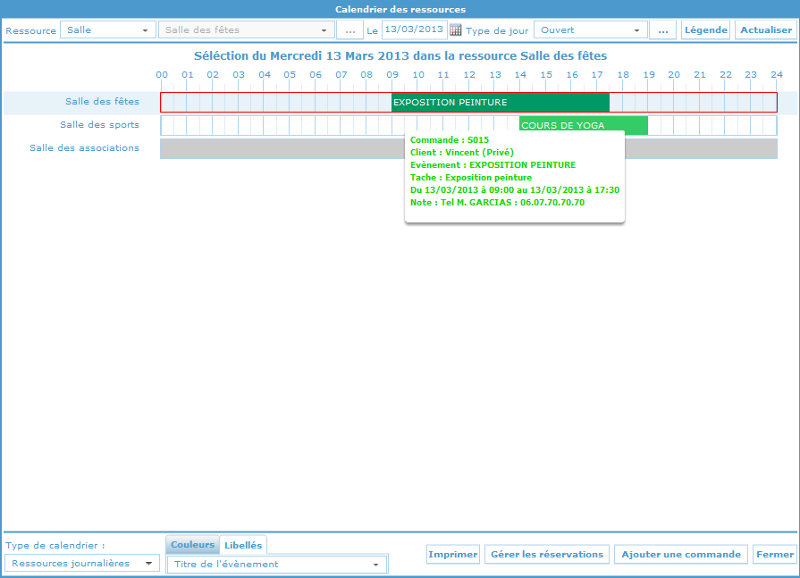Image resolution: width=800 pixels, height=578 pixels.
Task: Click the tooltip line Commande : S015
Action: (x=449, y=140)
